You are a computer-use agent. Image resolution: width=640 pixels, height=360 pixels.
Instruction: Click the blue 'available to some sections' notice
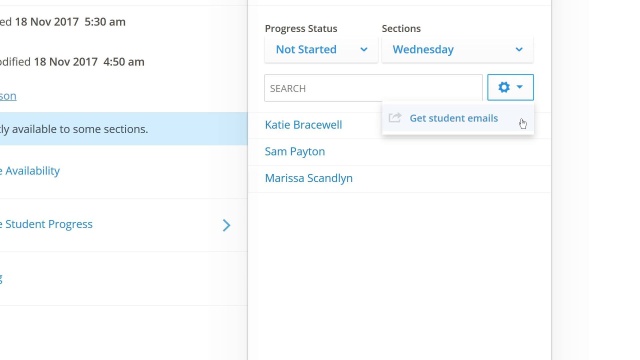pyautogui.click(x=124, y=129)
